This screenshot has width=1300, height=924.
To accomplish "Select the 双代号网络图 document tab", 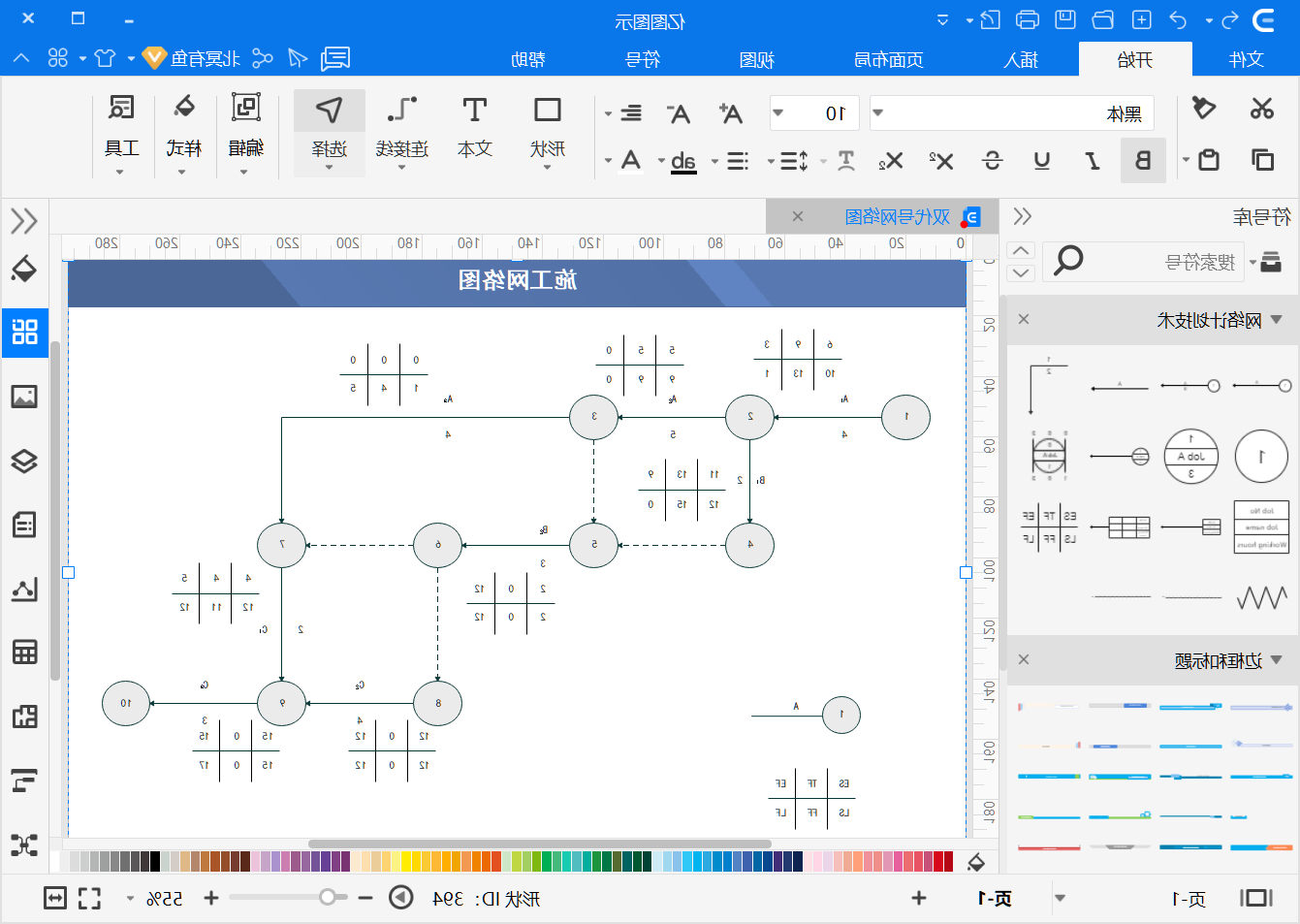I will [x=897, y=216].
